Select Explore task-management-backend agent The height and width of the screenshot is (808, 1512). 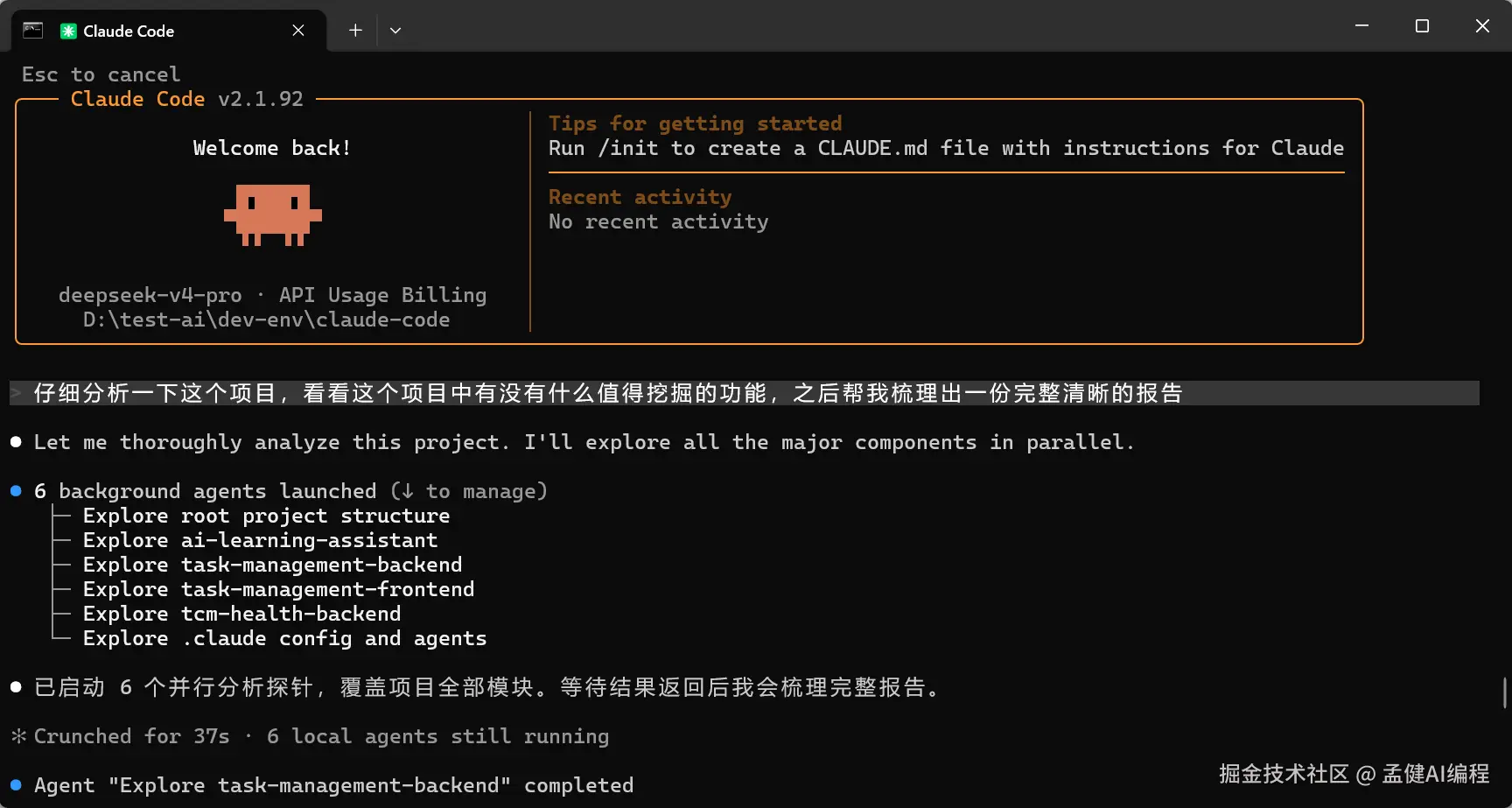point(272,565)
